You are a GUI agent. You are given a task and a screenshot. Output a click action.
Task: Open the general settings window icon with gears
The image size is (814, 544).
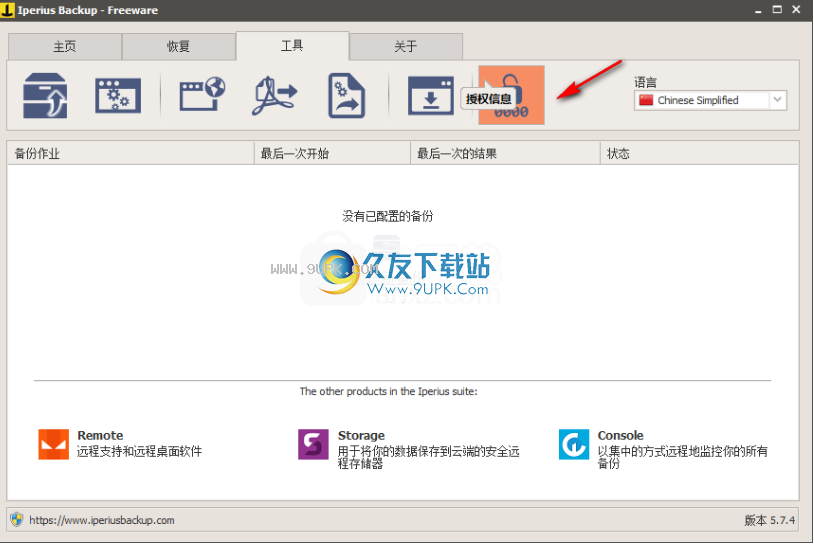118,96
